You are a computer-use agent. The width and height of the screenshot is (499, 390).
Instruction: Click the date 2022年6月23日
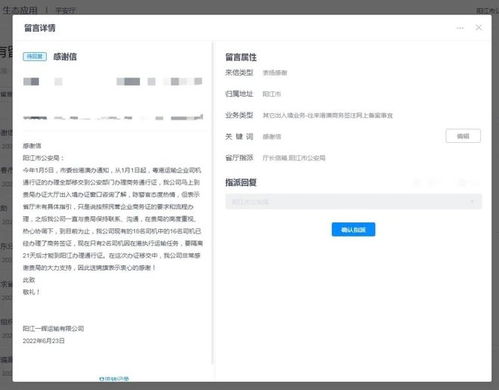pyautogui.click(x=44, y=341)
